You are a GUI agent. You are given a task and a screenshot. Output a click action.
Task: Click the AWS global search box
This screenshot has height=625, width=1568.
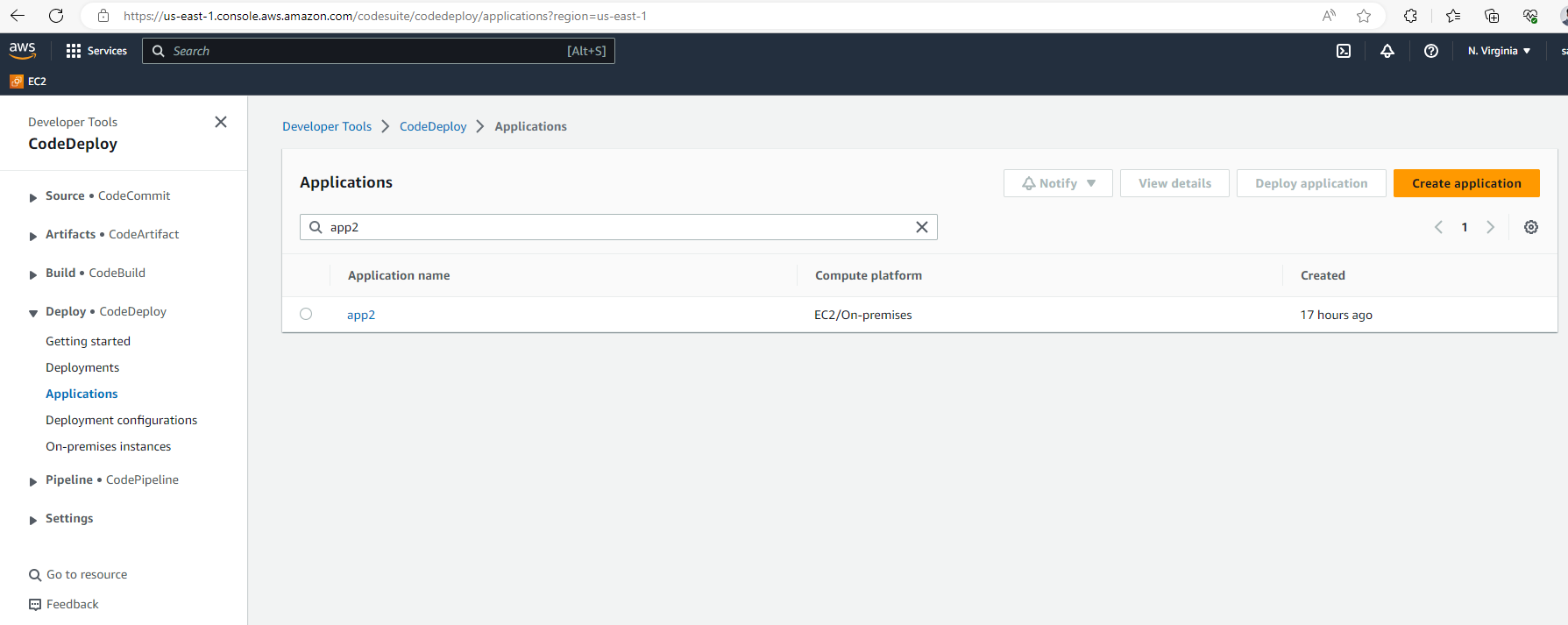click(379, 51)
